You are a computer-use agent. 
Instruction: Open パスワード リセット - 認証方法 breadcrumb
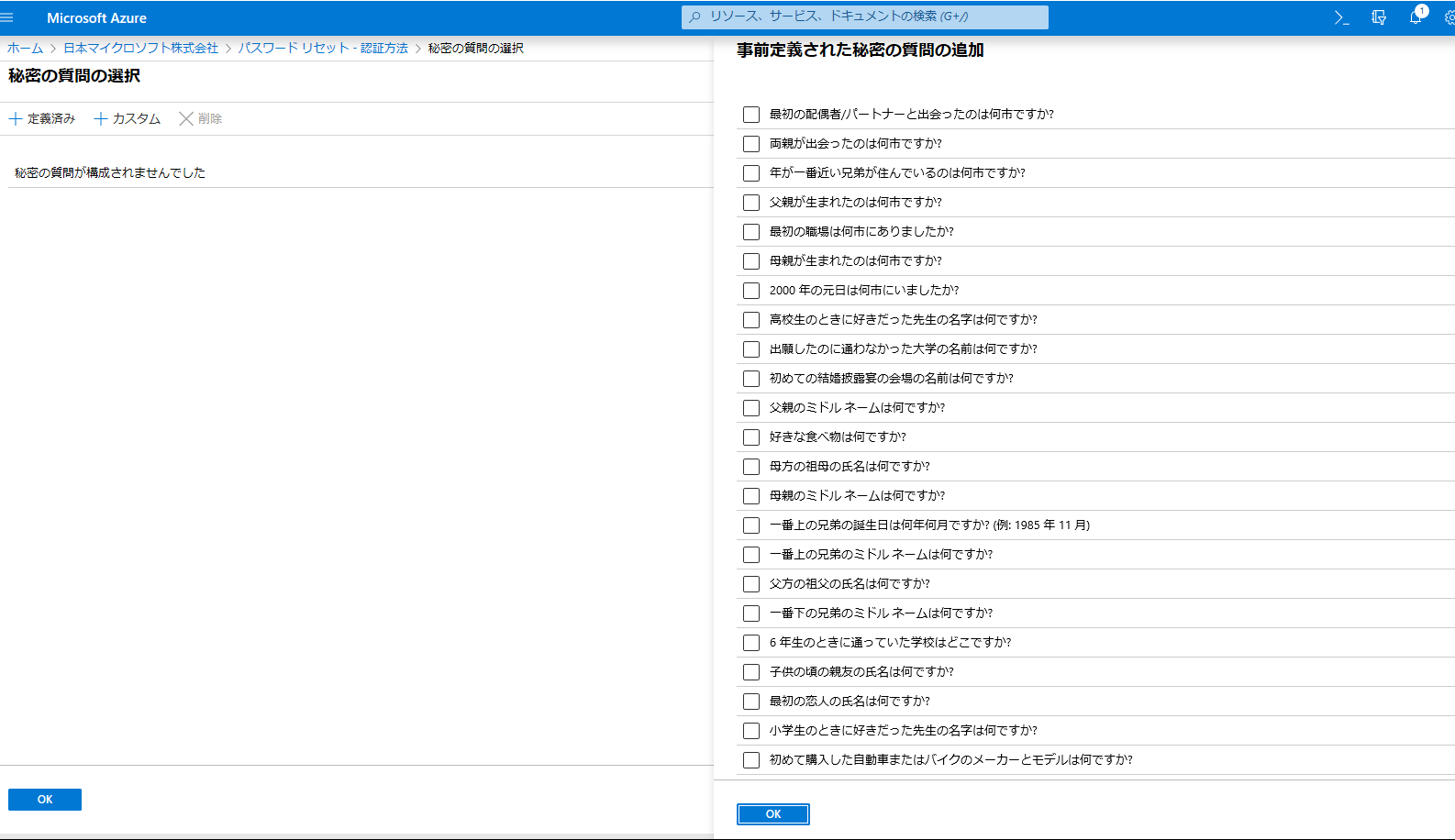tap(323, 48)
